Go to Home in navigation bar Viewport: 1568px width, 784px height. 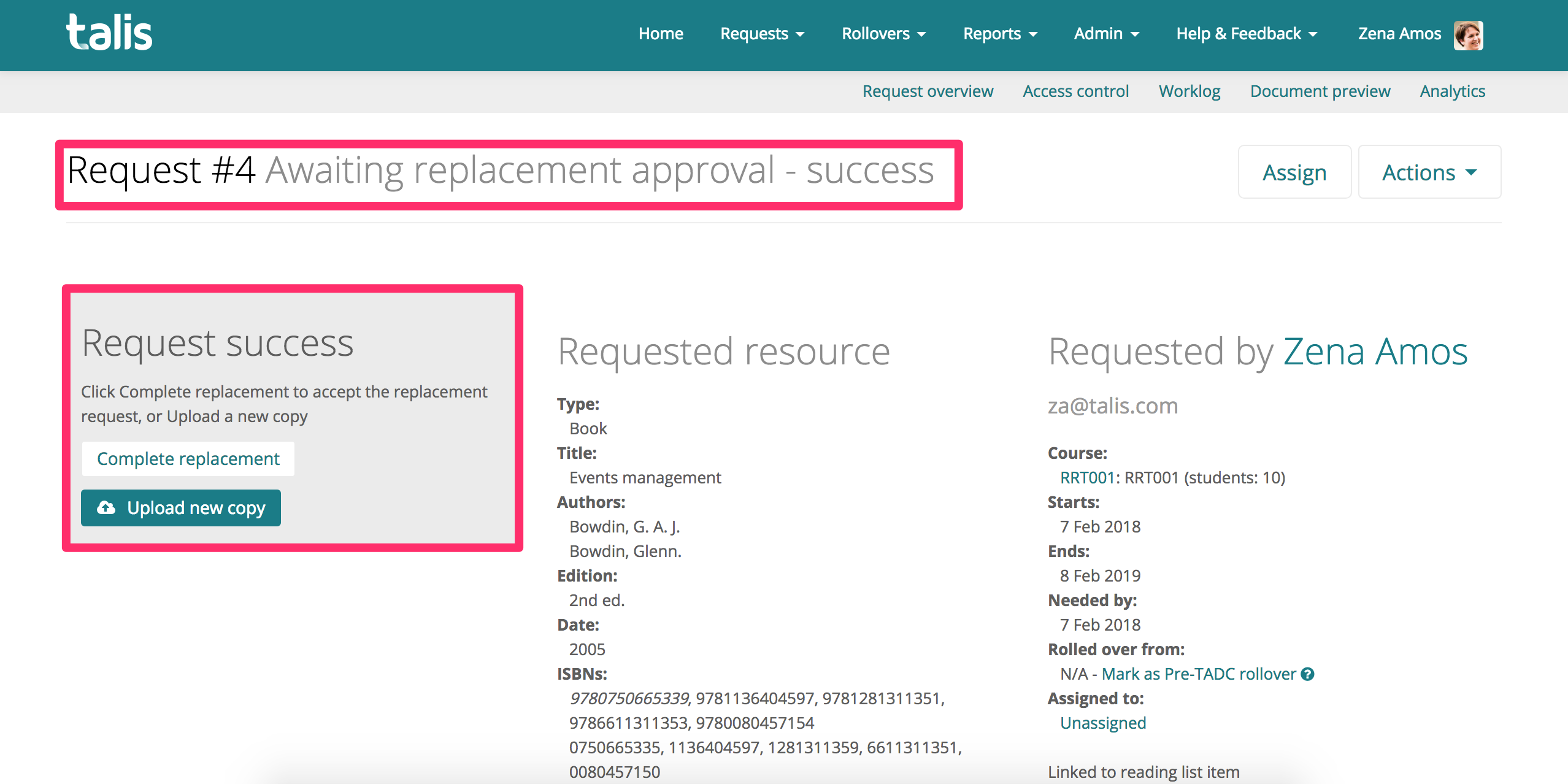tap(661, 34)
